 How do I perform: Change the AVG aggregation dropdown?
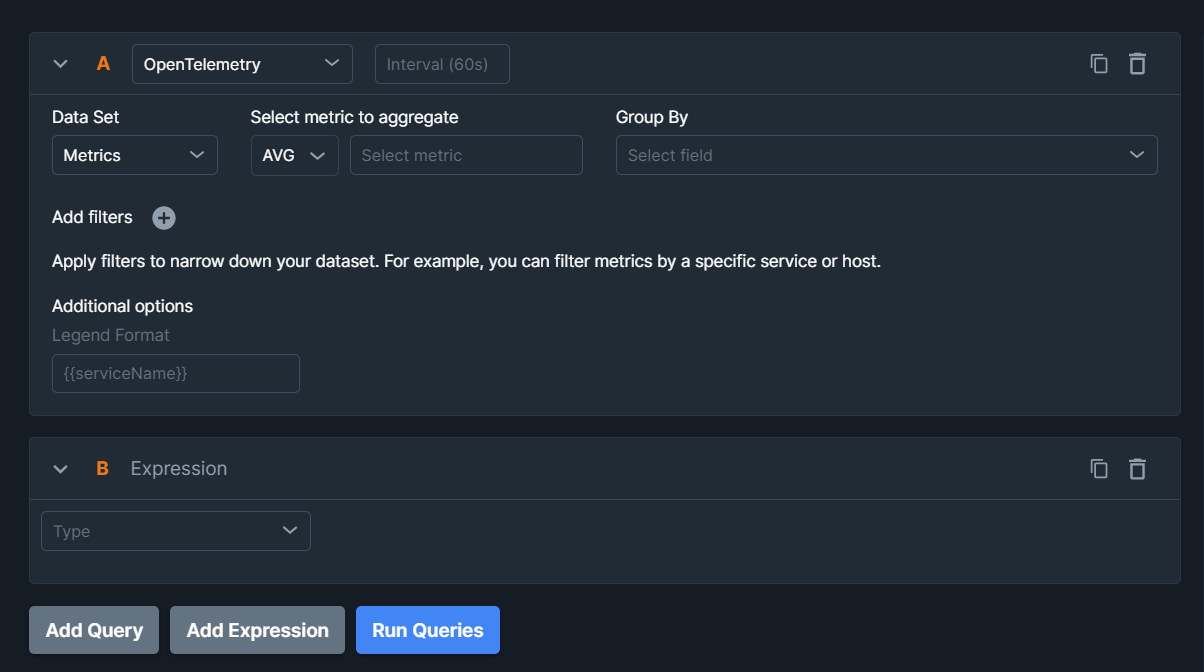pos(294,155)
